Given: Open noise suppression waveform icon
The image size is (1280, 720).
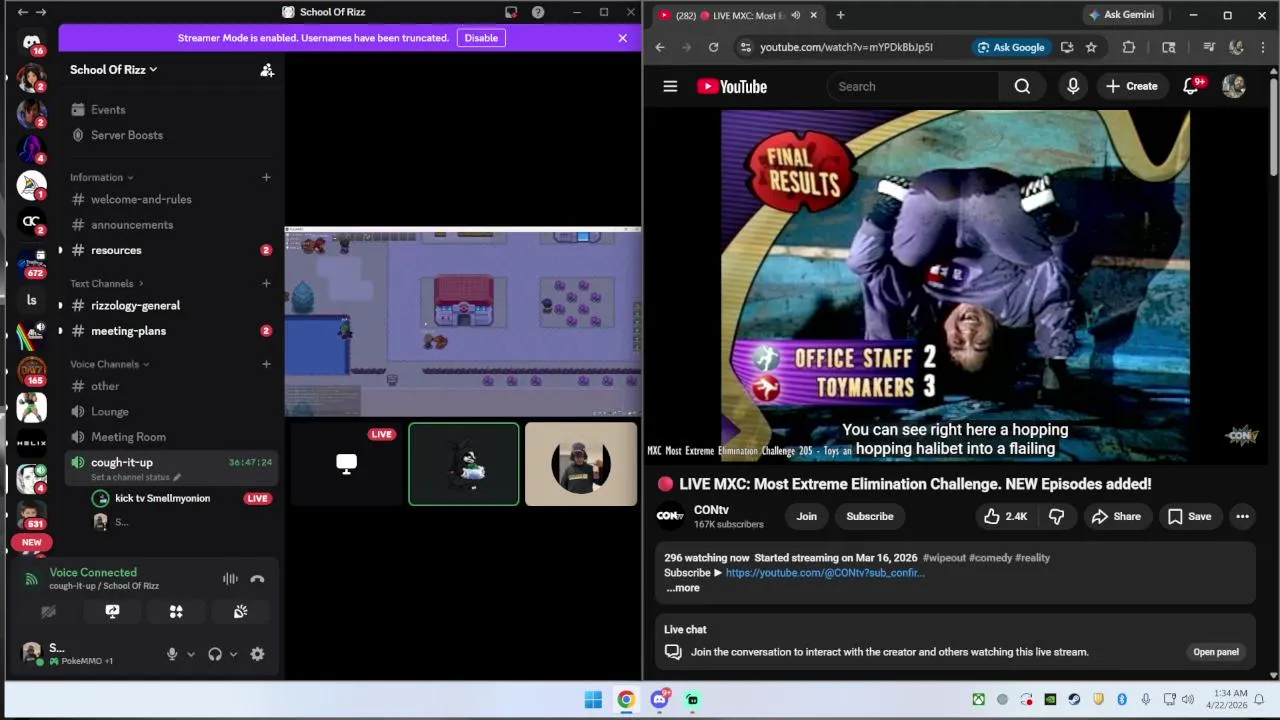Looking at the screenshot, I should tap(230, 579).
